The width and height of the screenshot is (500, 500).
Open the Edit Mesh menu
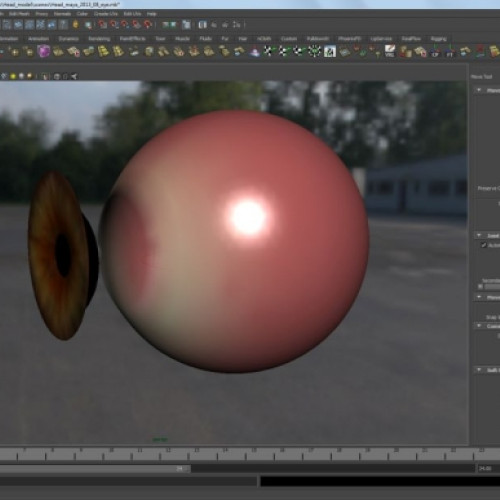19,14
